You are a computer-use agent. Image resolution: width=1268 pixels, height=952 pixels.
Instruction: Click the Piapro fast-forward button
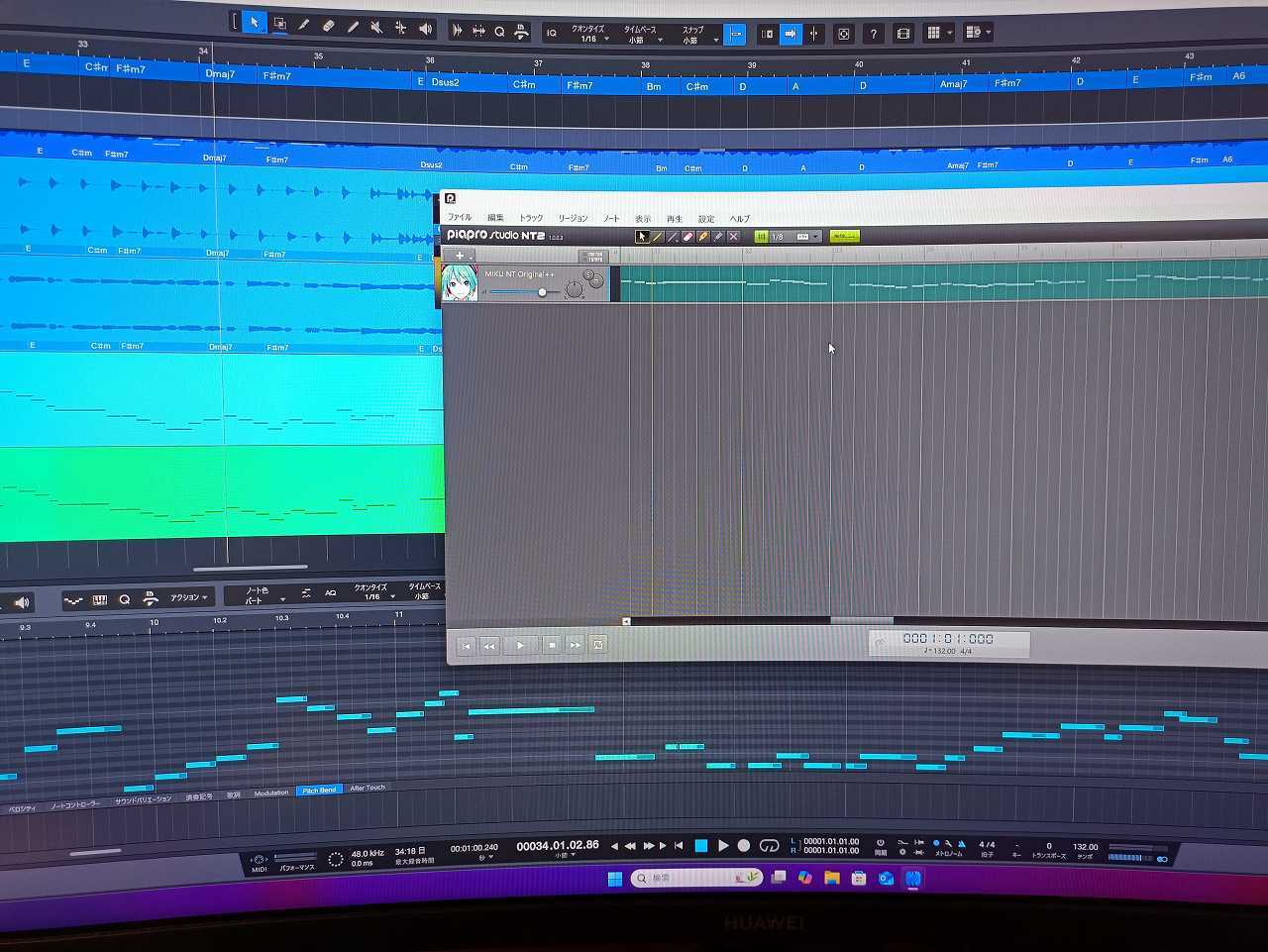click(575, 645)
